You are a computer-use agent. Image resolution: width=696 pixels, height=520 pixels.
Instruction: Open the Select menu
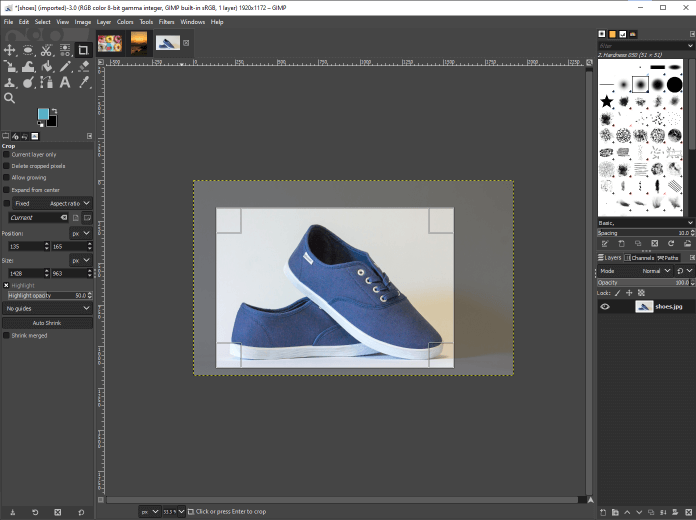pos(43,22)
